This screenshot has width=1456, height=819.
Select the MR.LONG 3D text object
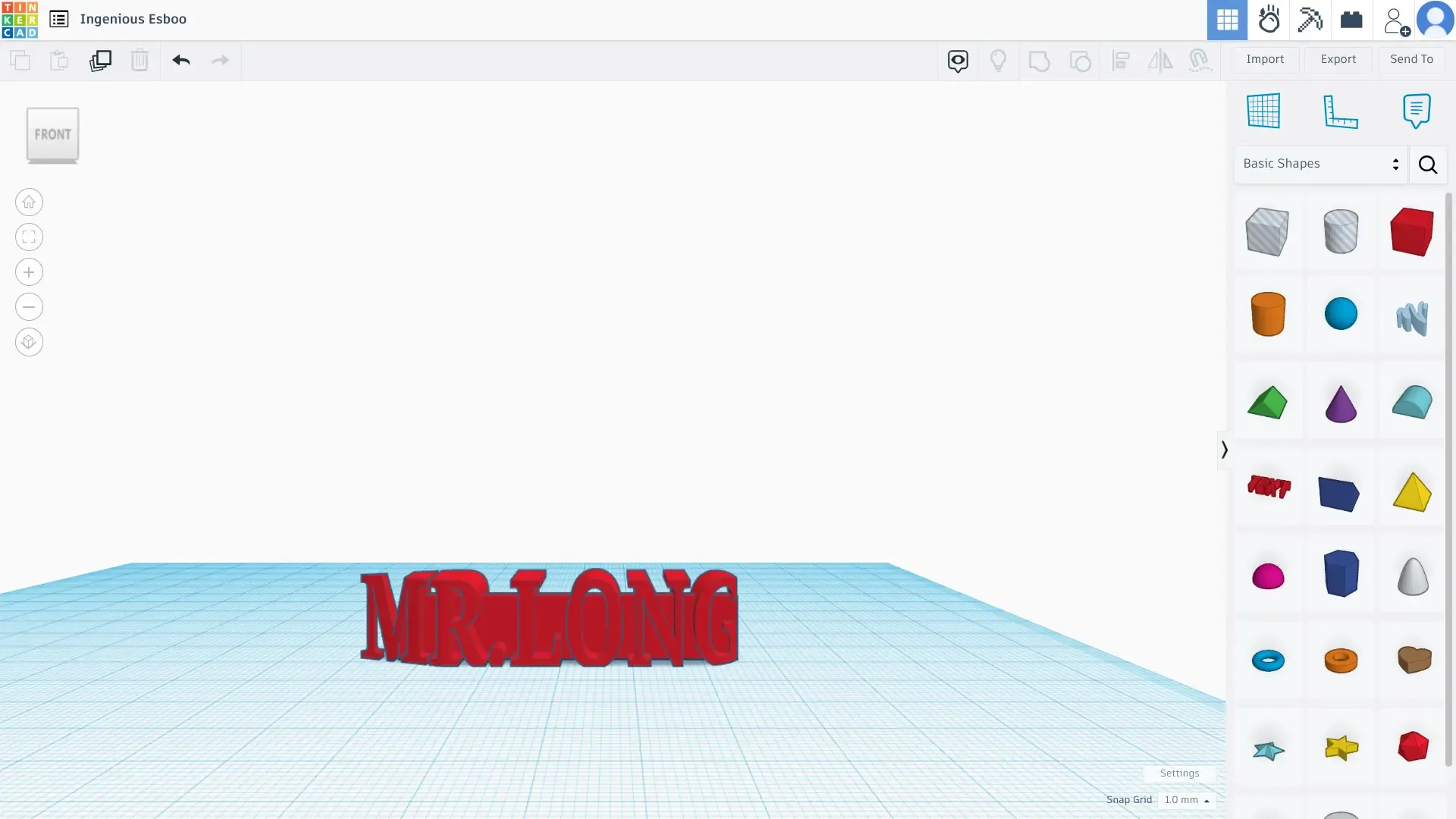click(x=548, y=615)
